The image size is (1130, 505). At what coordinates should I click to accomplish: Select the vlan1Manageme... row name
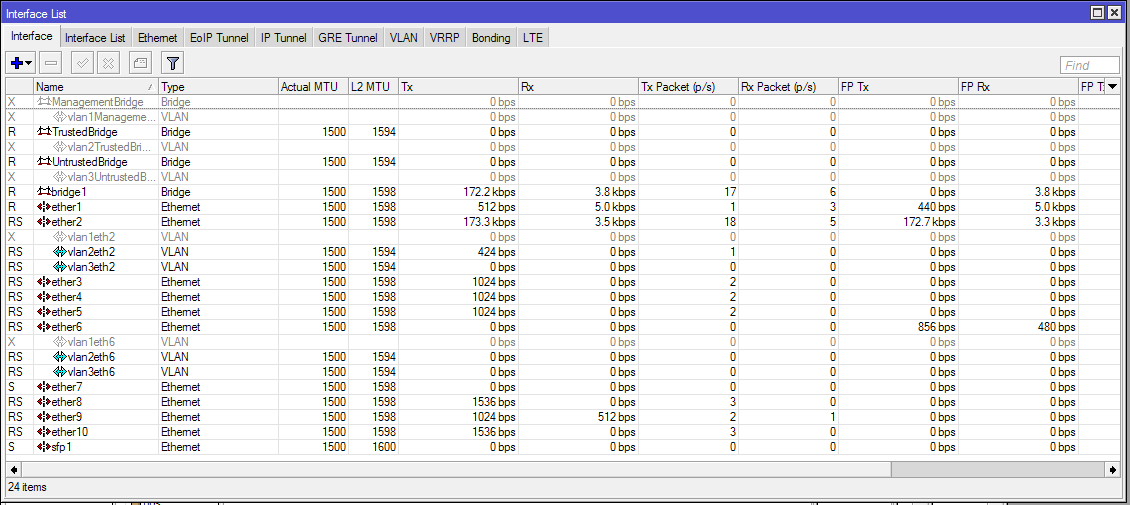click(x=110, y=117)
